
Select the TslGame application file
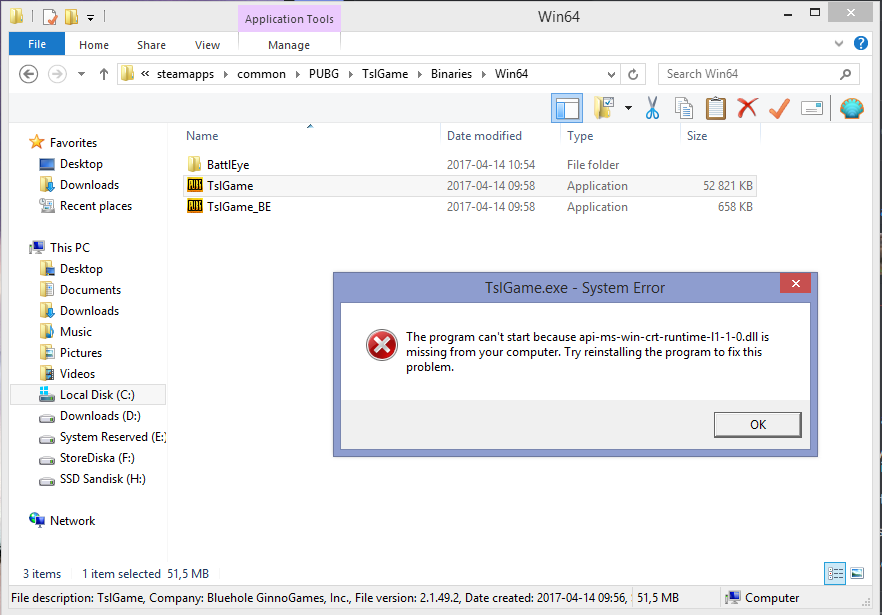470,186
